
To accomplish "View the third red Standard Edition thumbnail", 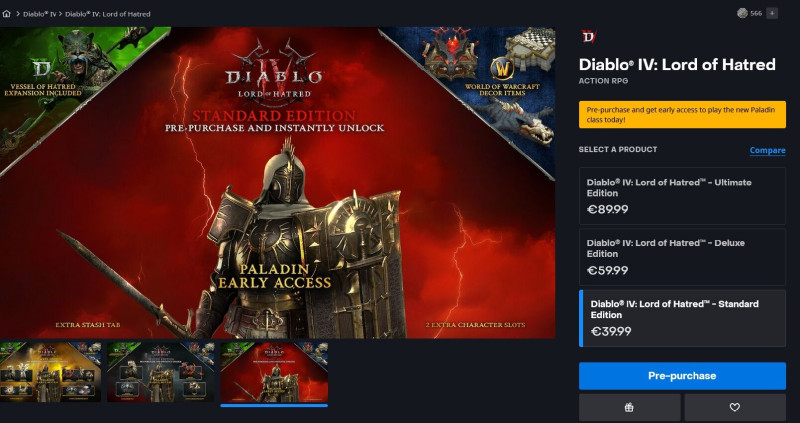I will 274,373.
